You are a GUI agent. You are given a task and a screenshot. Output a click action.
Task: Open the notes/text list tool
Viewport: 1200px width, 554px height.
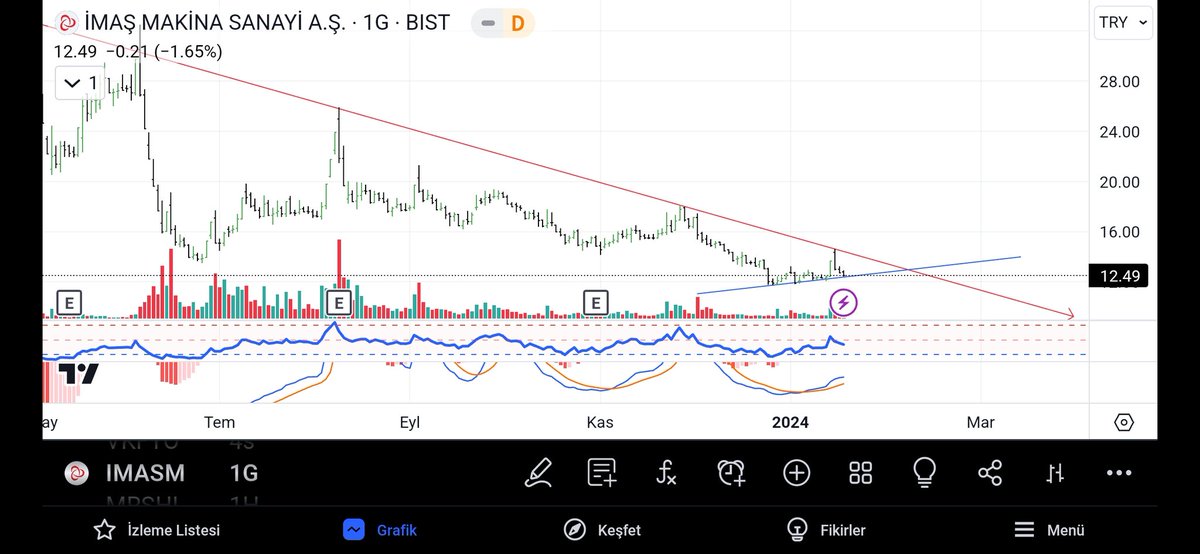click(603, 472)
